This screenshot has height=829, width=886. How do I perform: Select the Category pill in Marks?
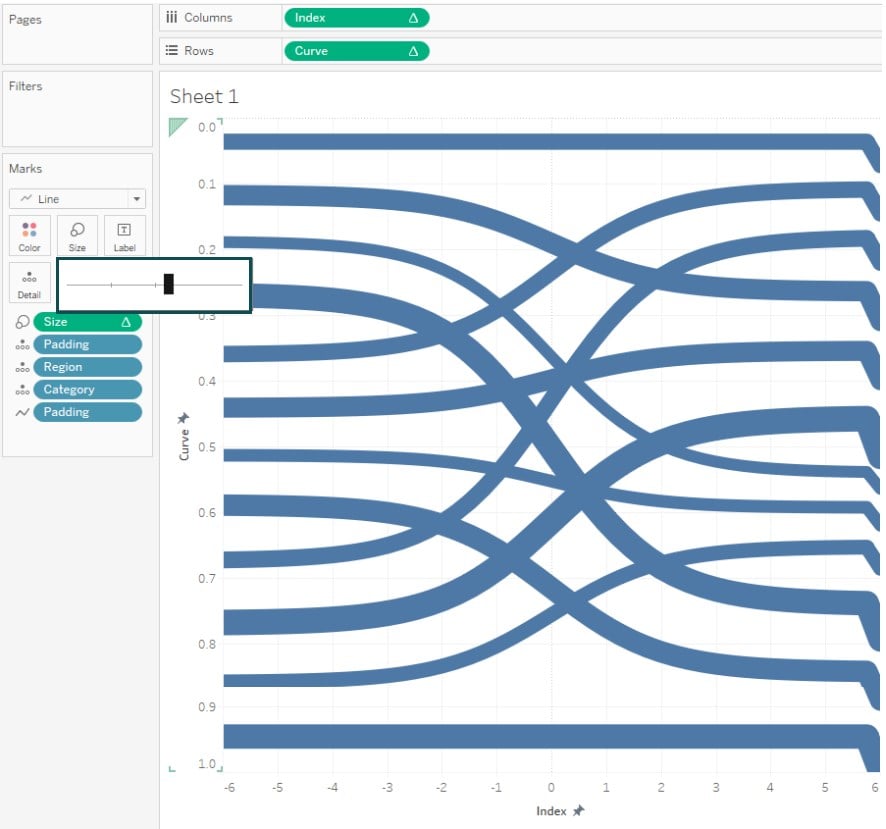(88, 390)
